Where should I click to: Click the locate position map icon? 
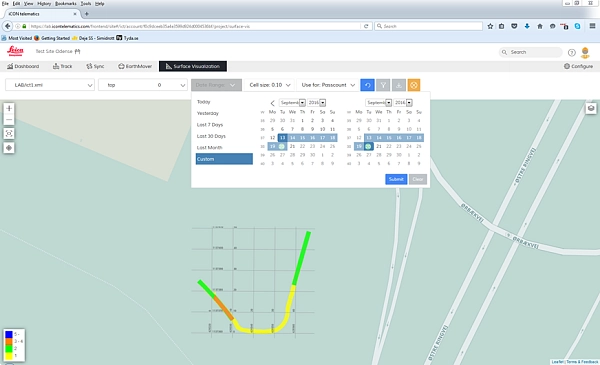coord(9,148)
